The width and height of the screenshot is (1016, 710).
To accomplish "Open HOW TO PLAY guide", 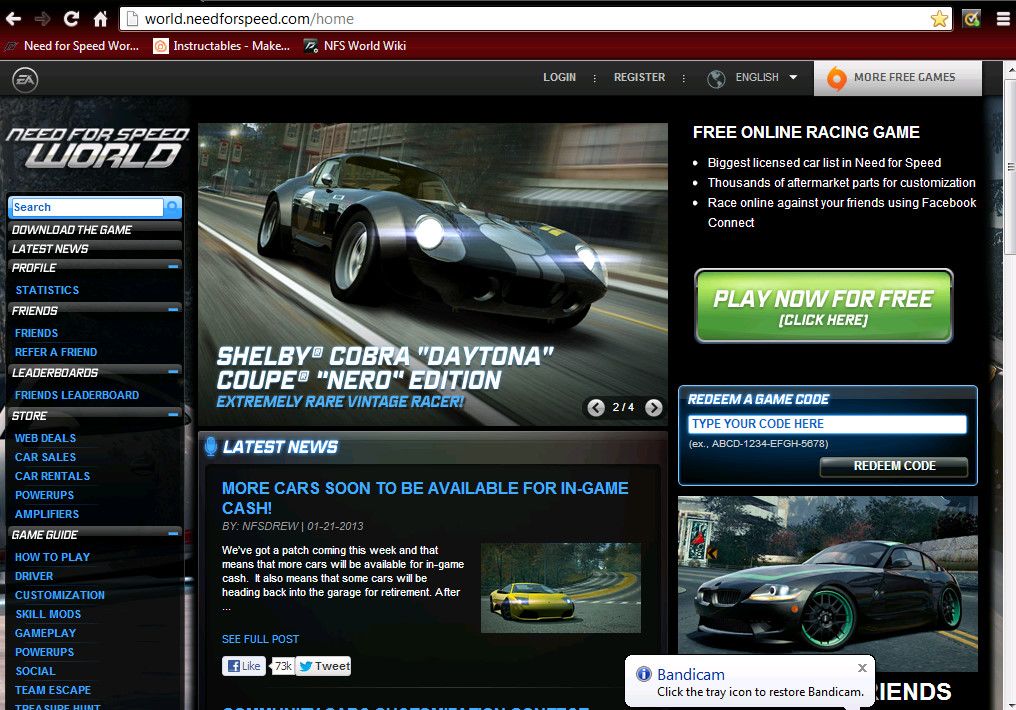I will [52, 557].
